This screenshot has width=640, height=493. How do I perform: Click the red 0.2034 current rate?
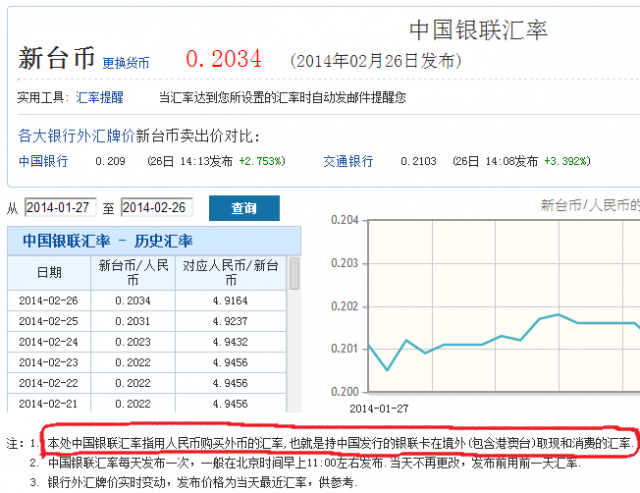[x=224, y=59]
